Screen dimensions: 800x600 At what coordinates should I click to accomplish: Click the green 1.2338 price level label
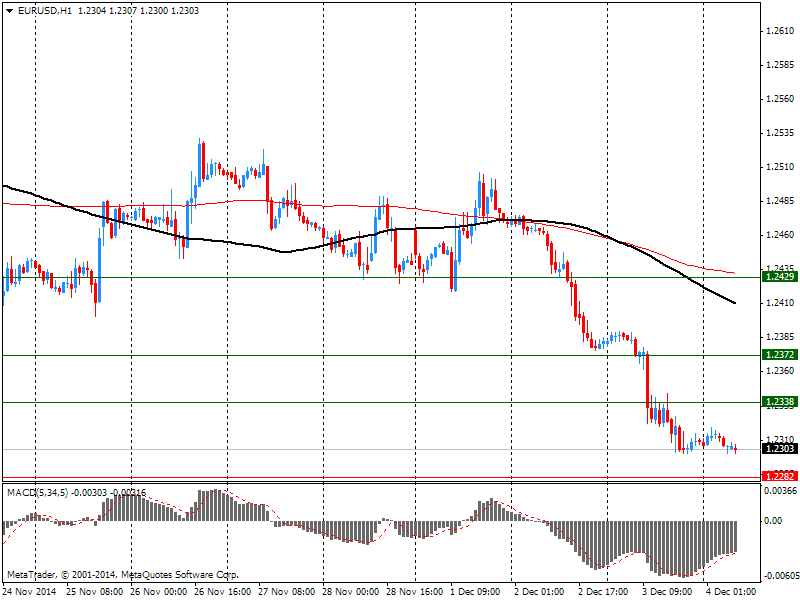click(x=780, y=402)
